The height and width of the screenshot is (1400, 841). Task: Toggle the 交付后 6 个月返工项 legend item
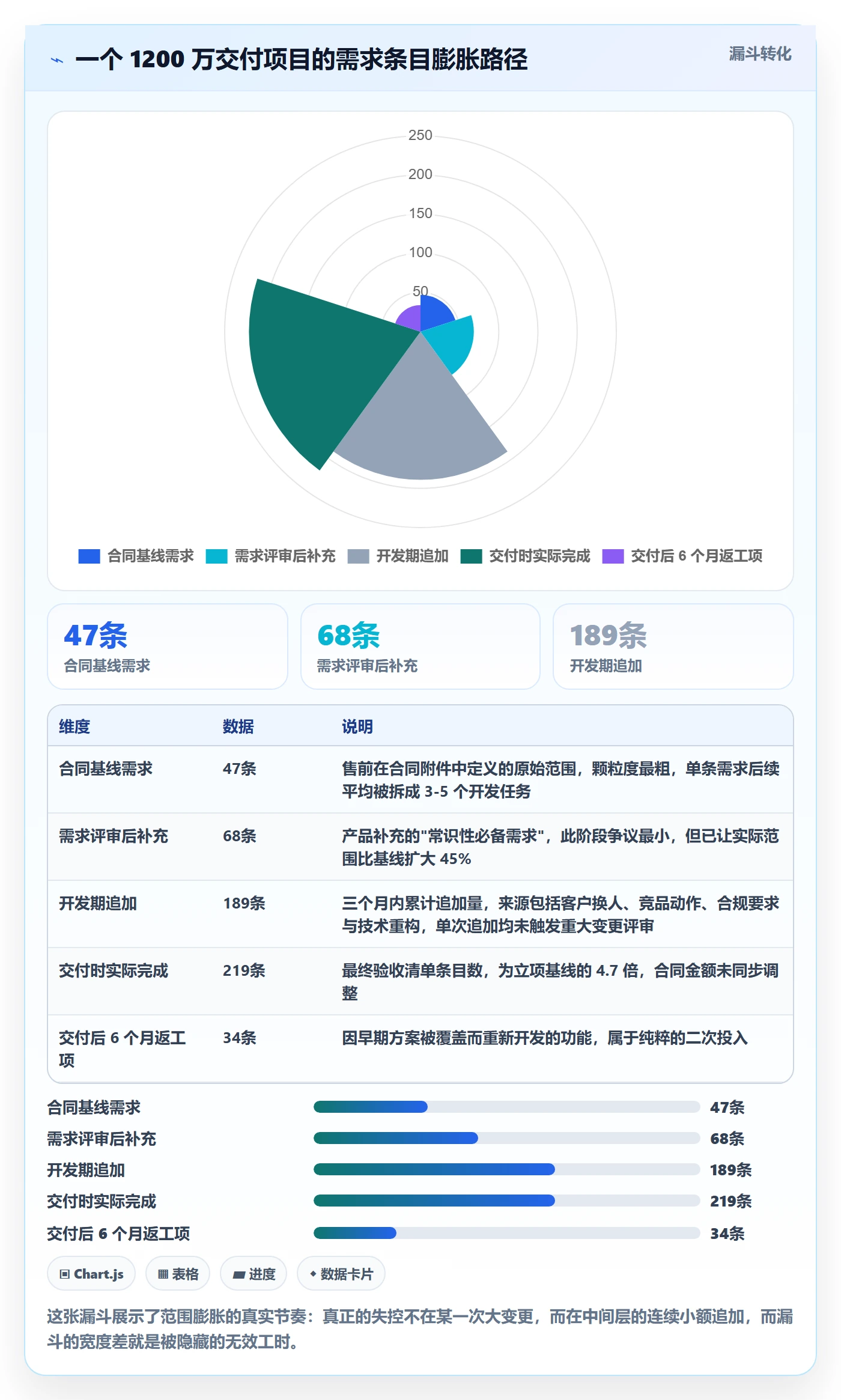point(682,556)
